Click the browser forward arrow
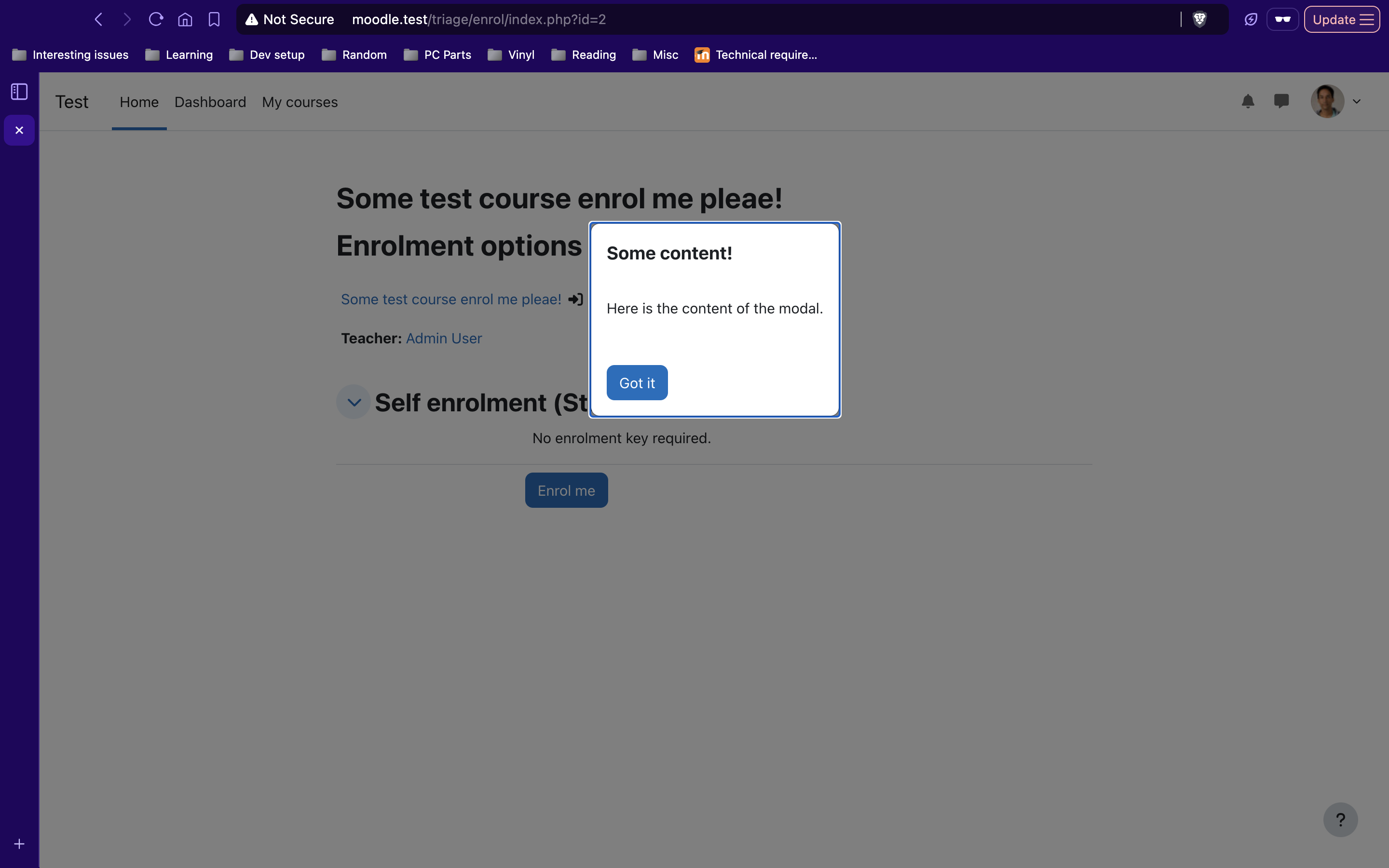This screenshot has width=1389, height=868. 127,19
